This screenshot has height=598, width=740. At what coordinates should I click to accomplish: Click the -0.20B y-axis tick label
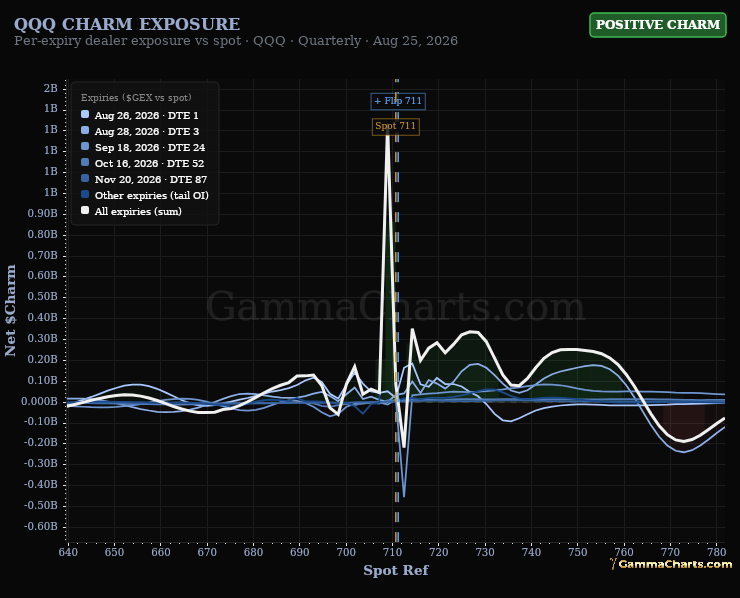41,443
